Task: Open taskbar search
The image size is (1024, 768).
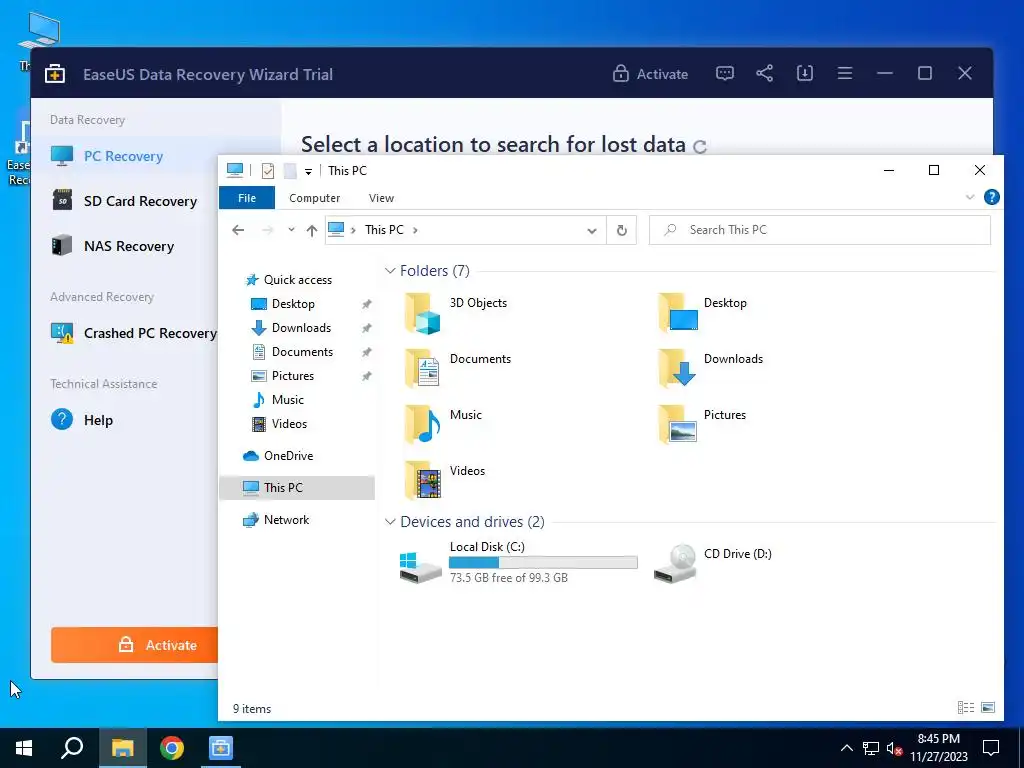Action: click(x=72, y=748)
